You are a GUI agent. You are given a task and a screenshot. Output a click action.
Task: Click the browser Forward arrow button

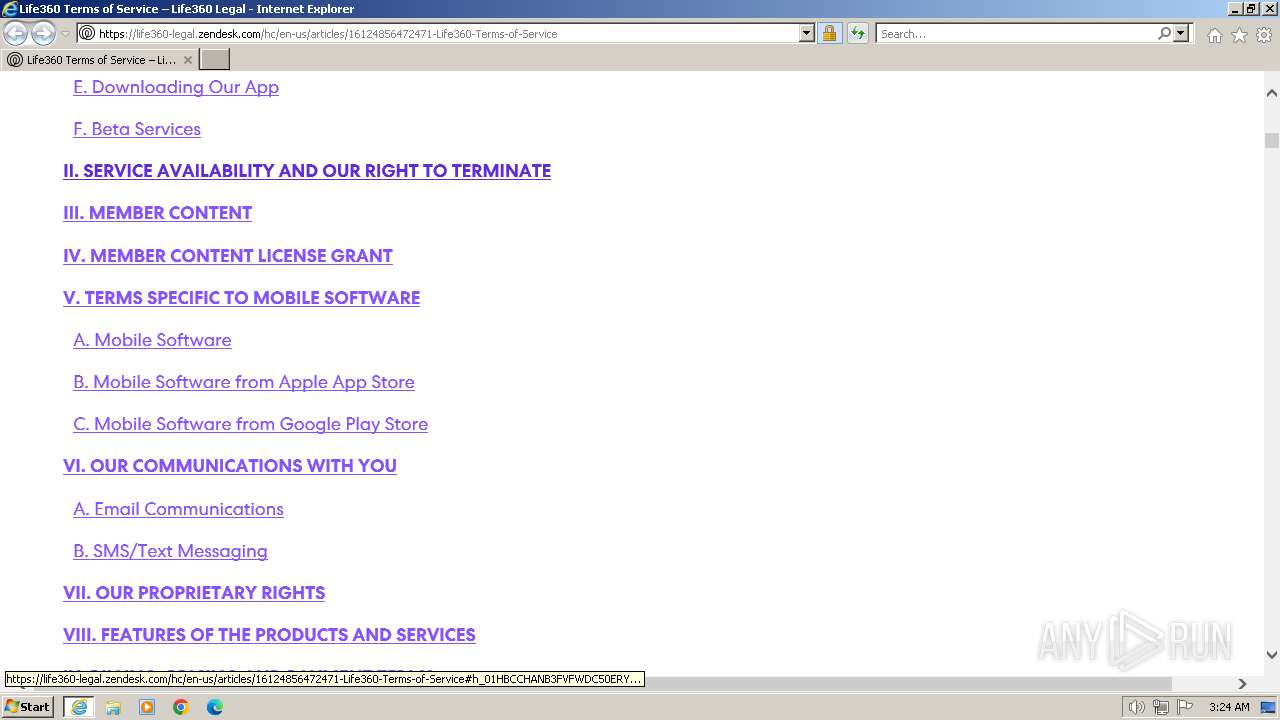[x=43, y=33]
